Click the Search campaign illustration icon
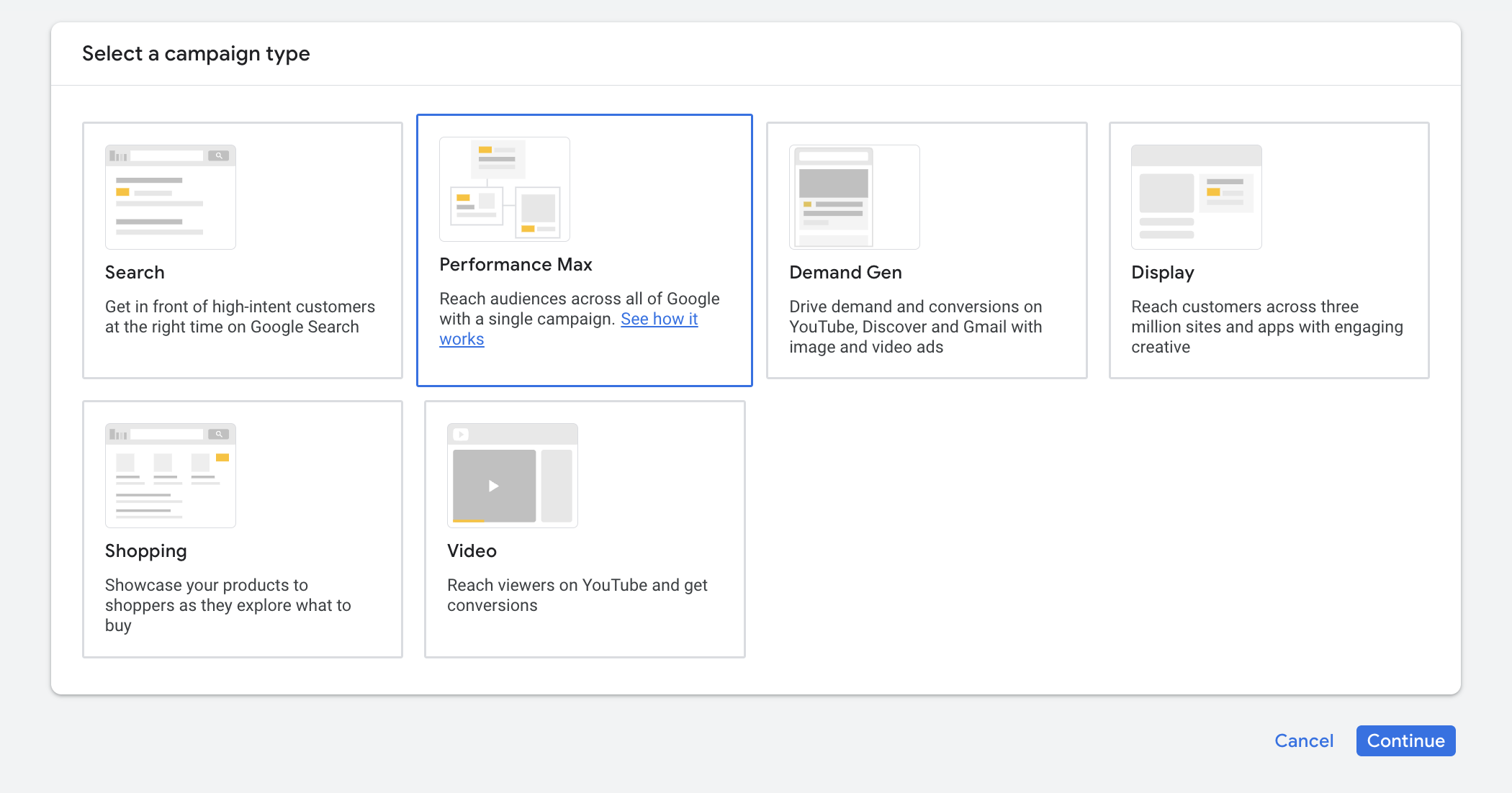This screenshot has height=793, width=1512. pyautogui.click(x=171, y=197)
